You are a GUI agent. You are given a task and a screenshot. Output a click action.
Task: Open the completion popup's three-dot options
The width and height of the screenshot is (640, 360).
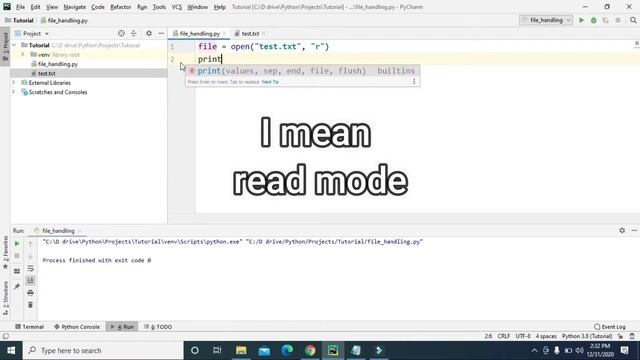click(x=414, y=82)
